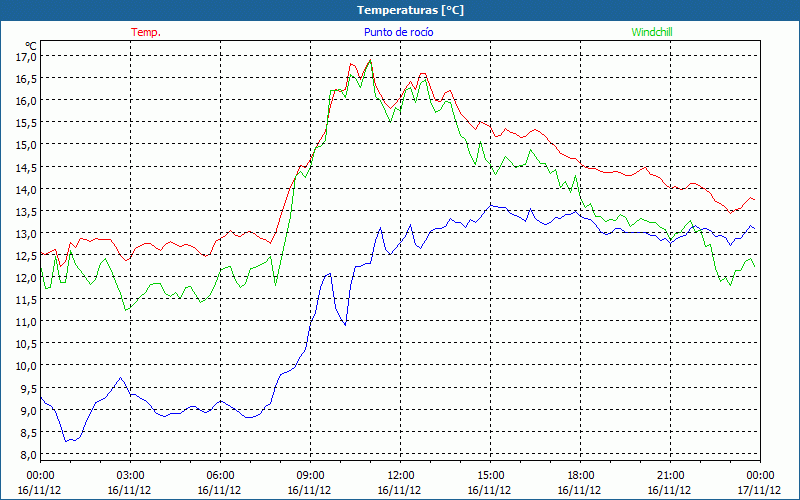
Task: Click the 21:00 time axis label
Action: tap(670, 476)
